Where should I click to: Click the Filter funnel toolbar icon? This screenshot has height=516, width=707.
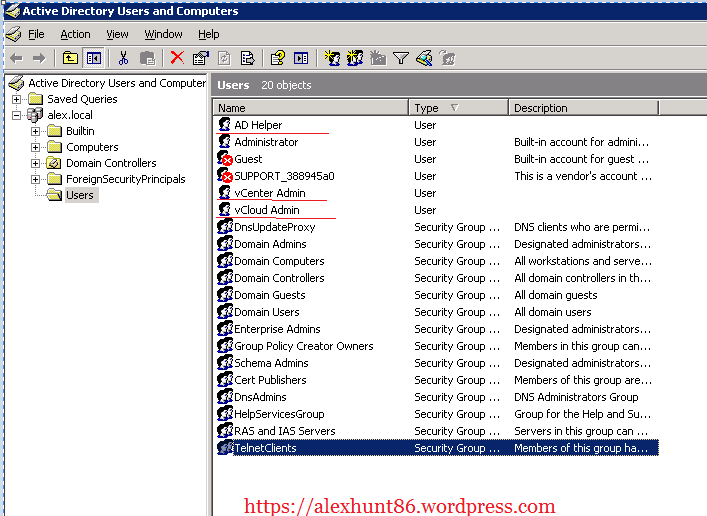[400, 58]
